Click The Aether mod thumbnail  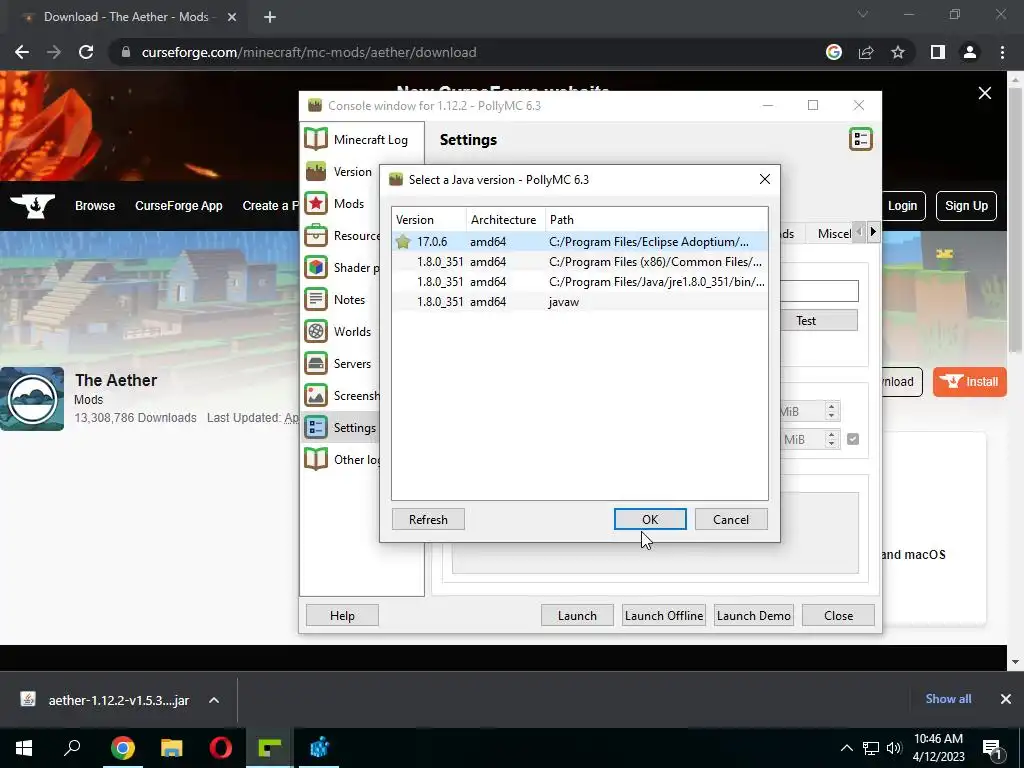[x=32, y=399]
